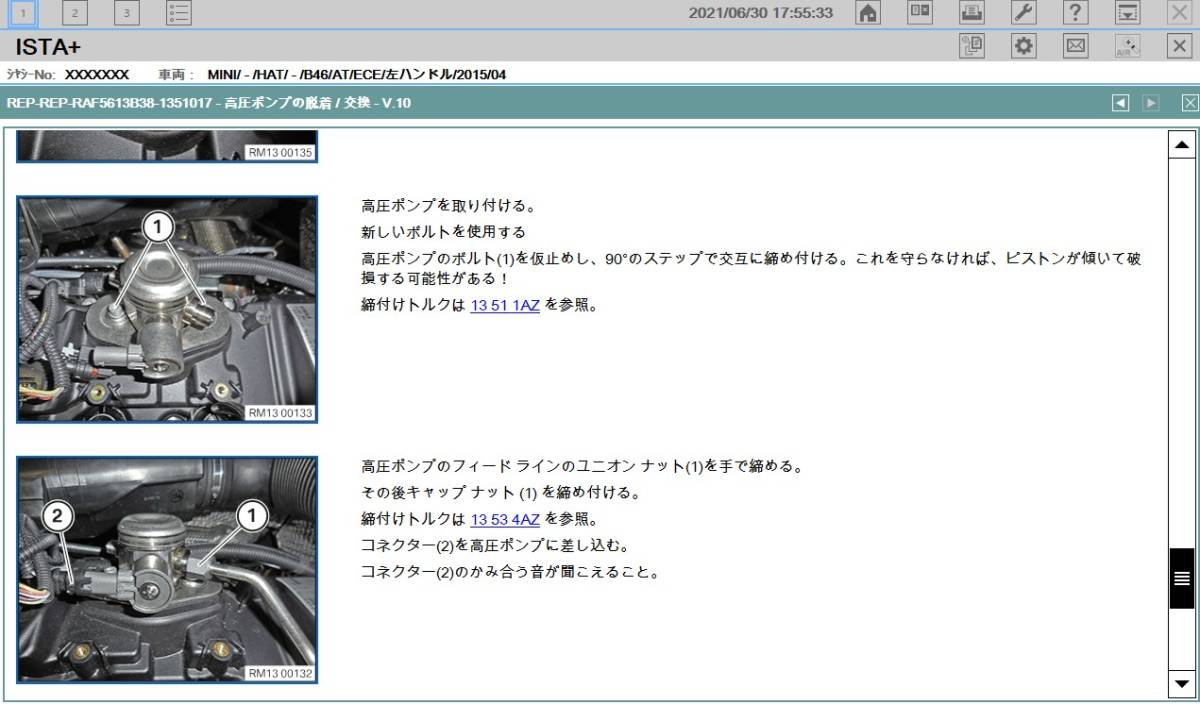Open torque specification link 13 53 4AZ
Screen dimensions: 1200x704
click(504, 519)
